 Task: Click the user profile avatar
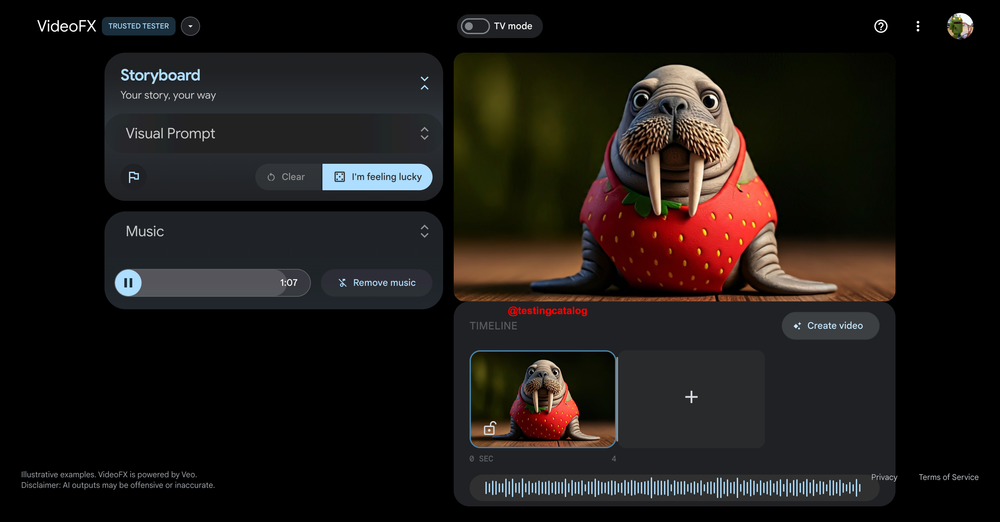coord(960,26)
